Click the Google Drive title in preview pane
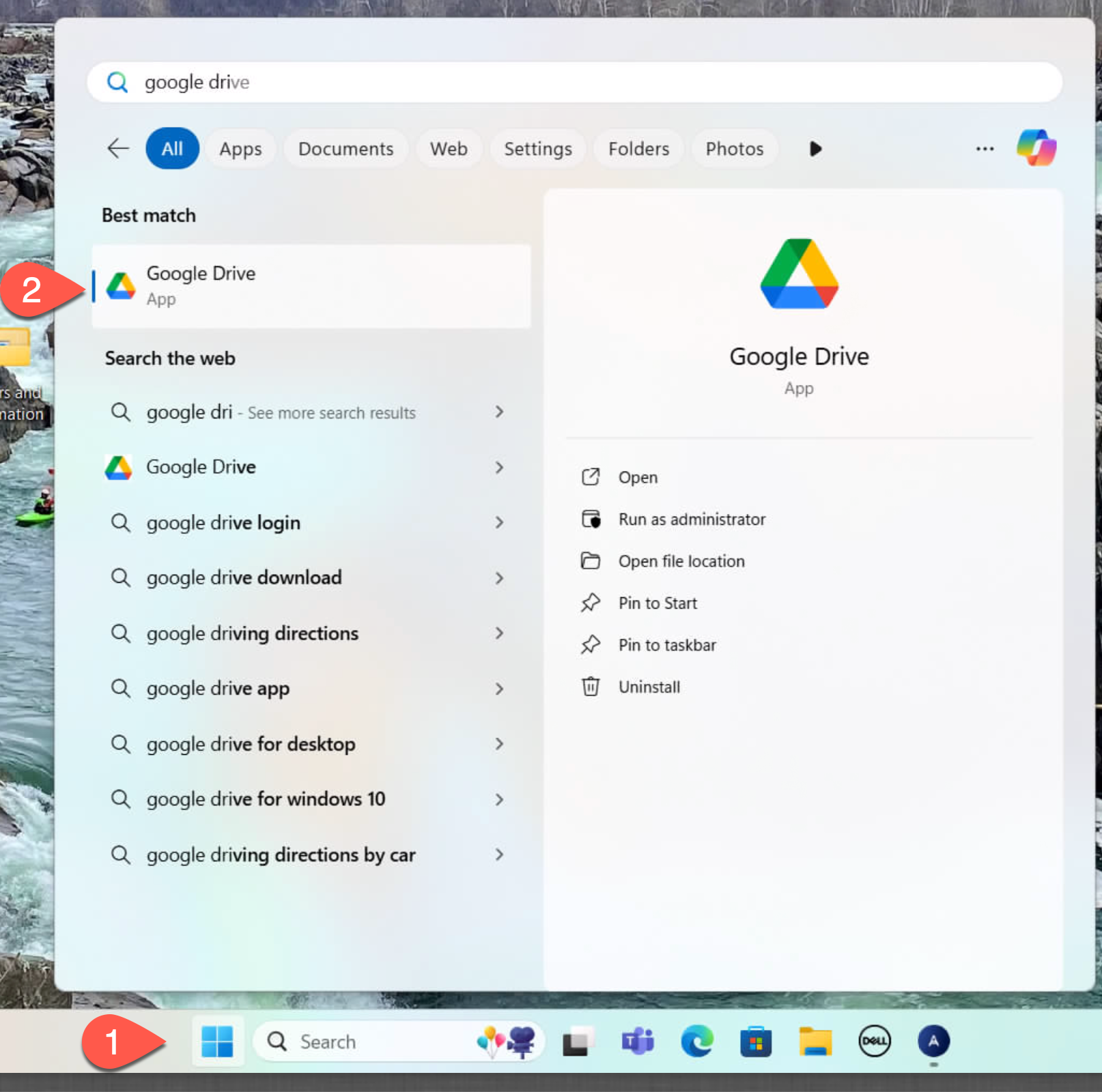This screenshot has height=1092, width=1102. coord(799,357)
